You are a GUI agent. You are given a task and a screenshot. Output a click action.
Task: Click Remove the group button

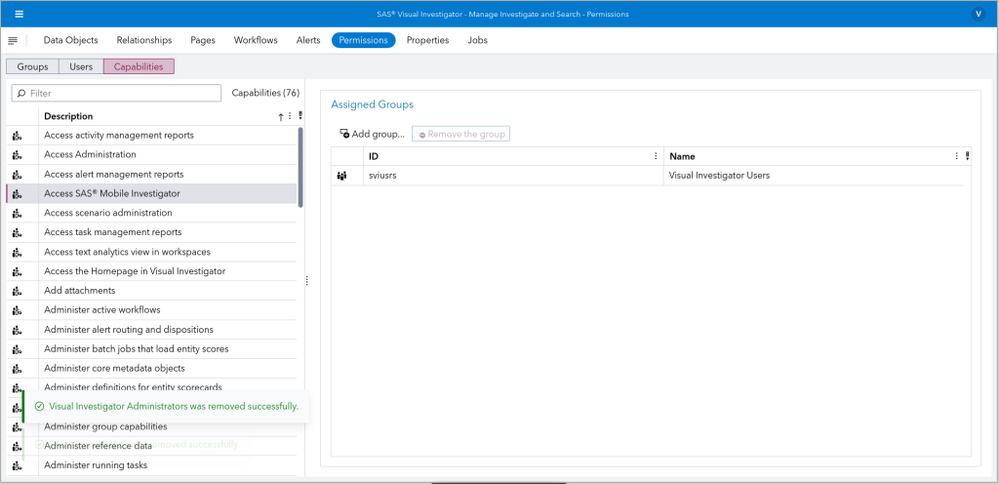[x=461, y=134]
